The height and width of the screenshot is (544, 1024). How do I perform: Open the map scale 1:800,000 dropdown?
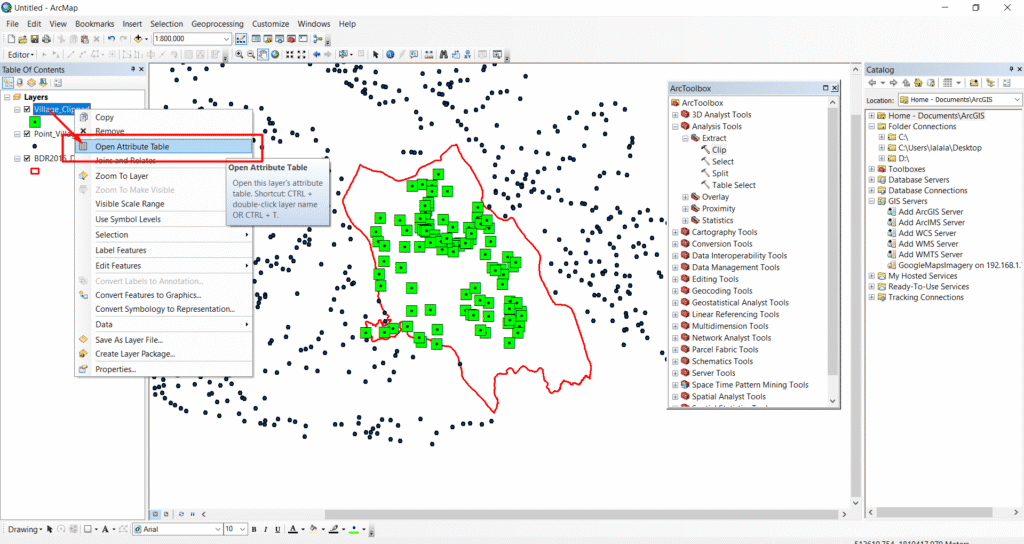pos(226,39)
